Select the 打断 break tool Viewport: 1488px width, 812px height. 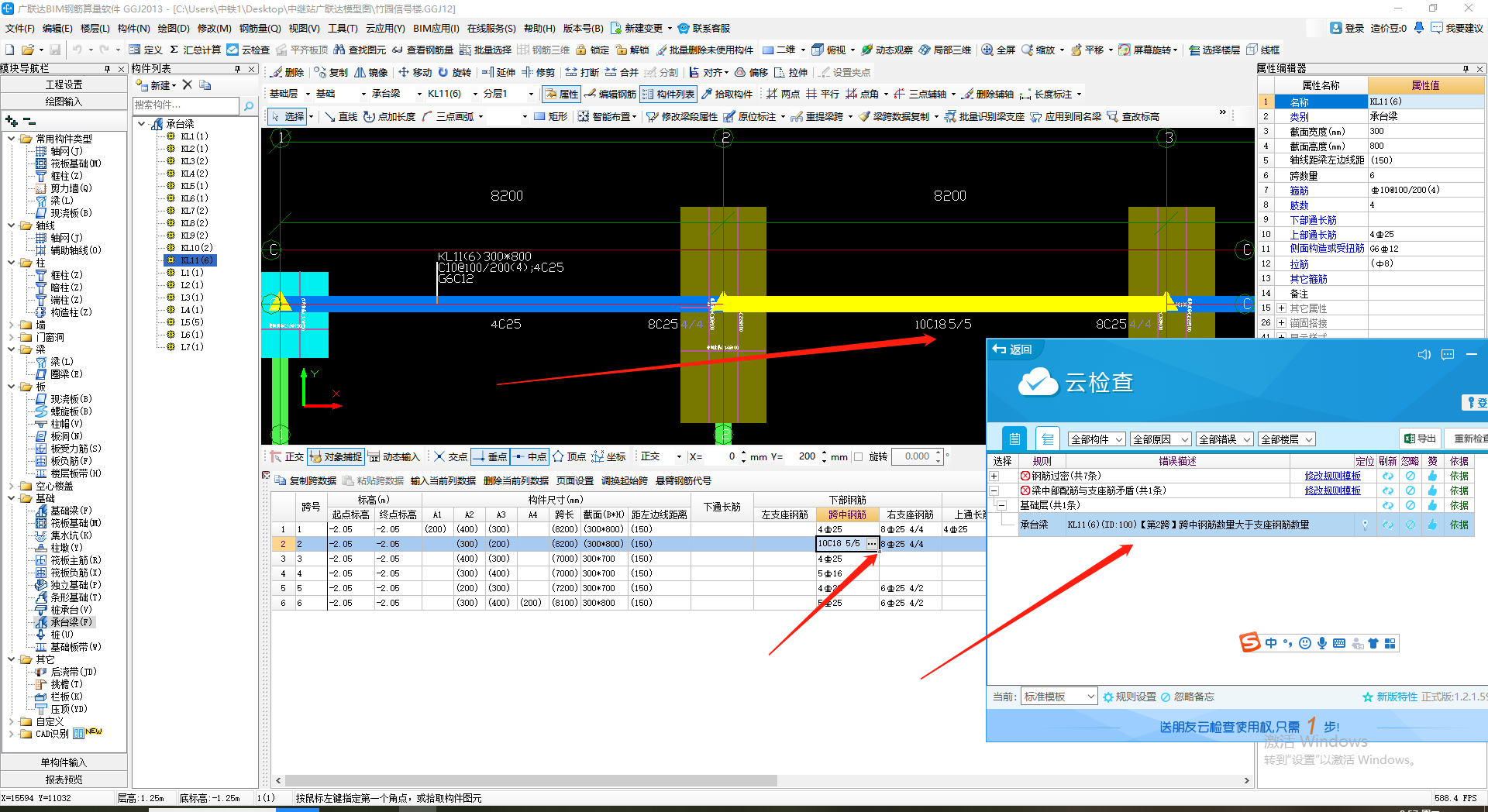pyautogui.click(x=582, y=72)
